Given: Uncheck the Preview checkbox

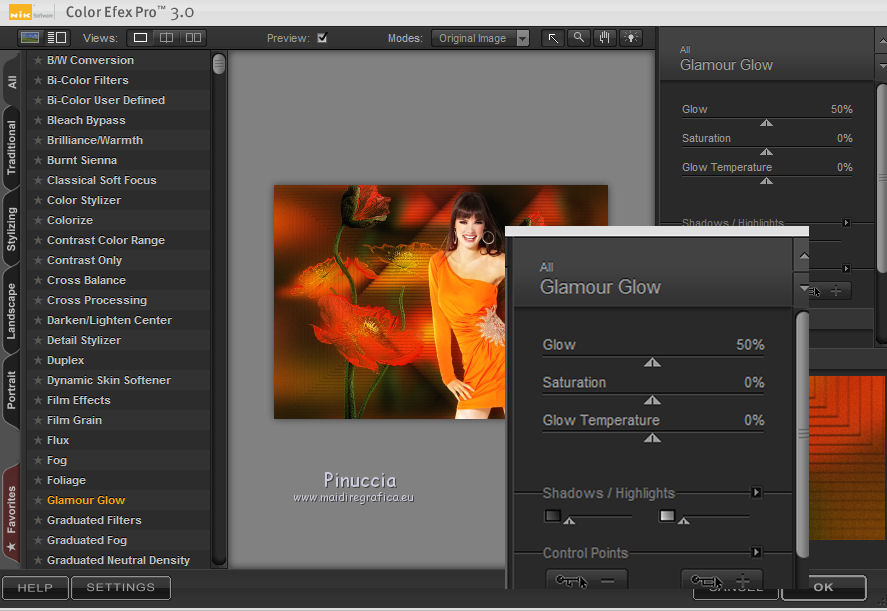Looking at the screenshot, I should (322, 38).
